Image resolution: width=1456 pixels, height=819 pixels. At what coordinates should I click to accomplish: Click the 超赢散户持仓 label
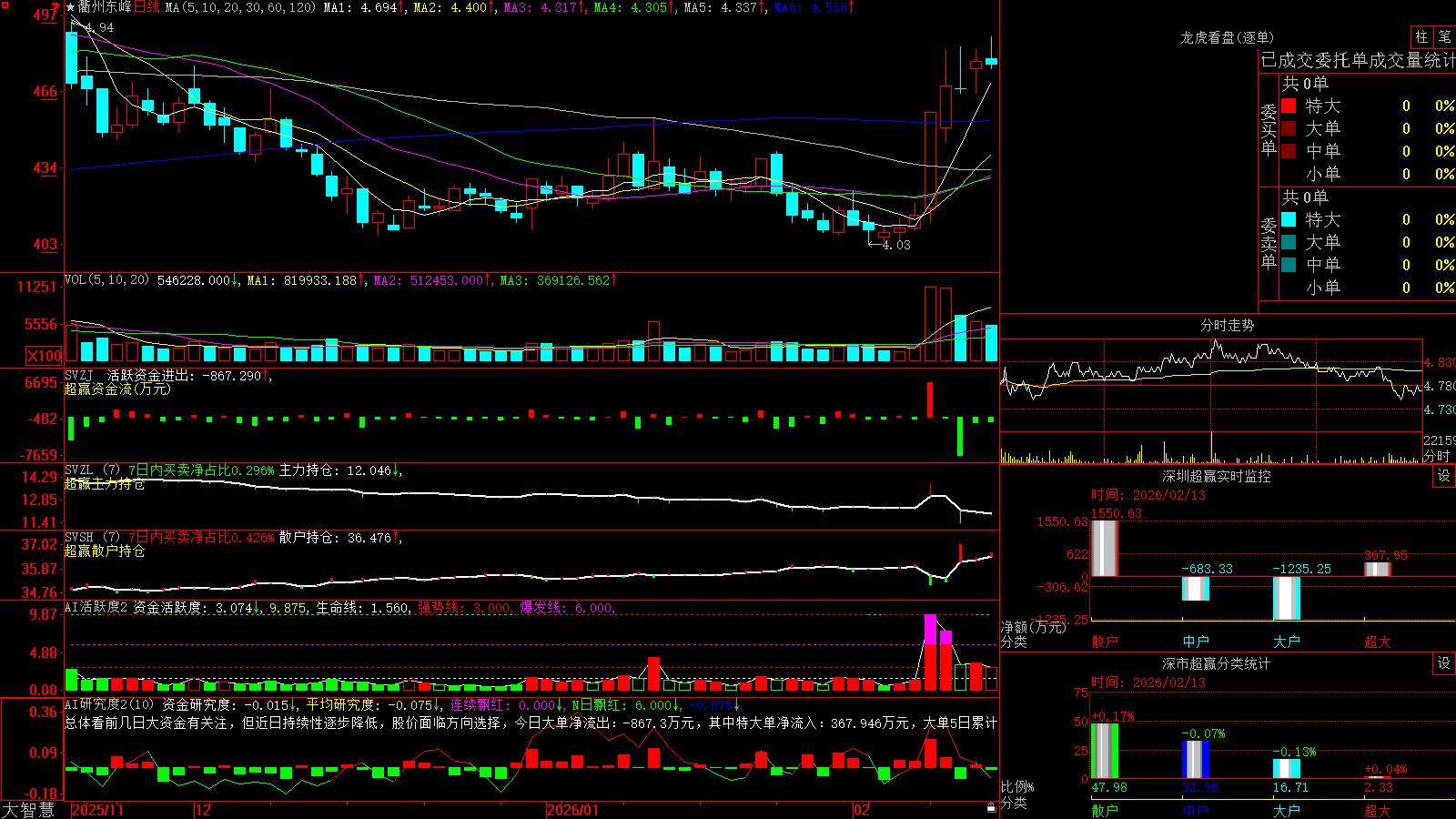coord(105,551)
